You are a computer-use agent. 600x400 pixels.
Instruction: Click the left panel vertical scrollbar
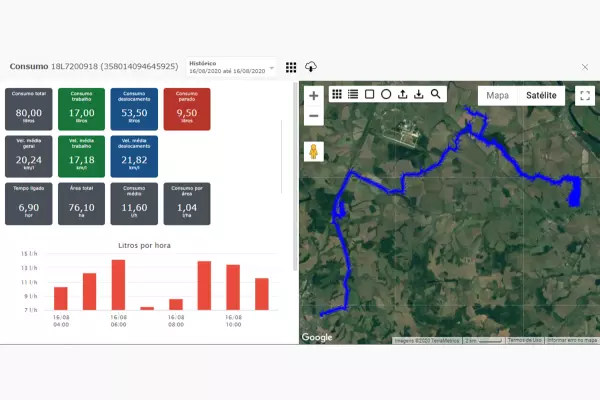point(294,190)
